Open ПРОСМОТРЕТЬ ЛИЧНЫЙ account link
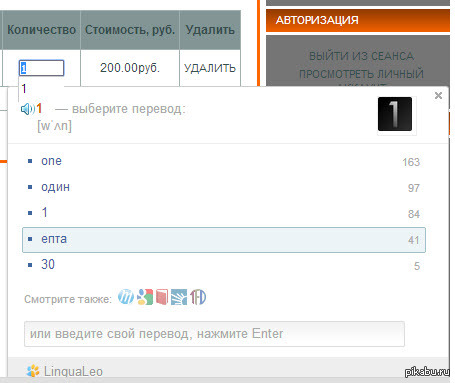Screen dimensions: 455x383 362,74
